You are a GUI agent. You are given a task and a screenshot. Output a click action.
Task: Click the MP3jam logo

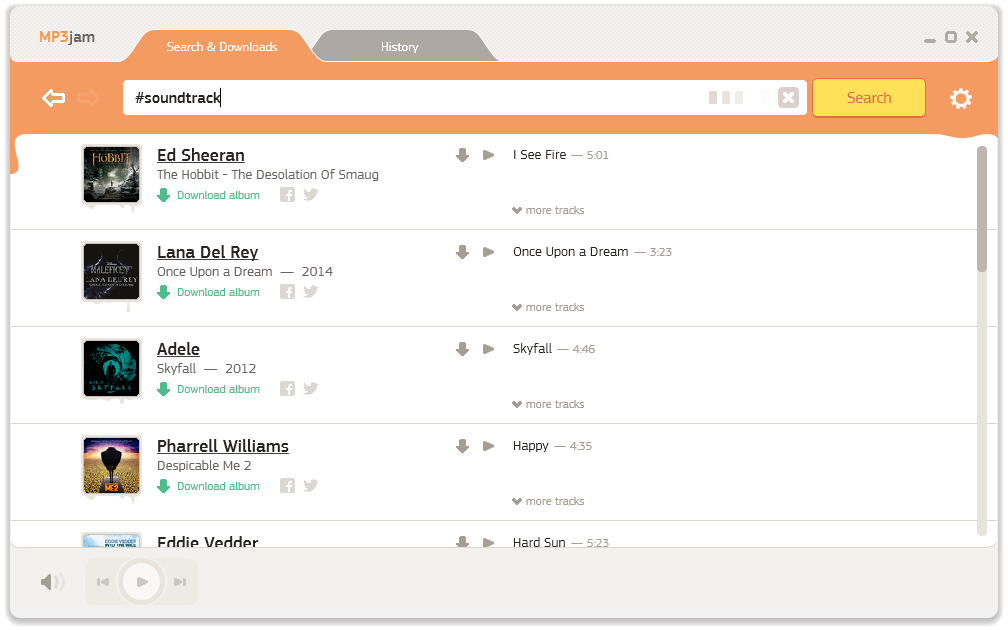[67, 37]
